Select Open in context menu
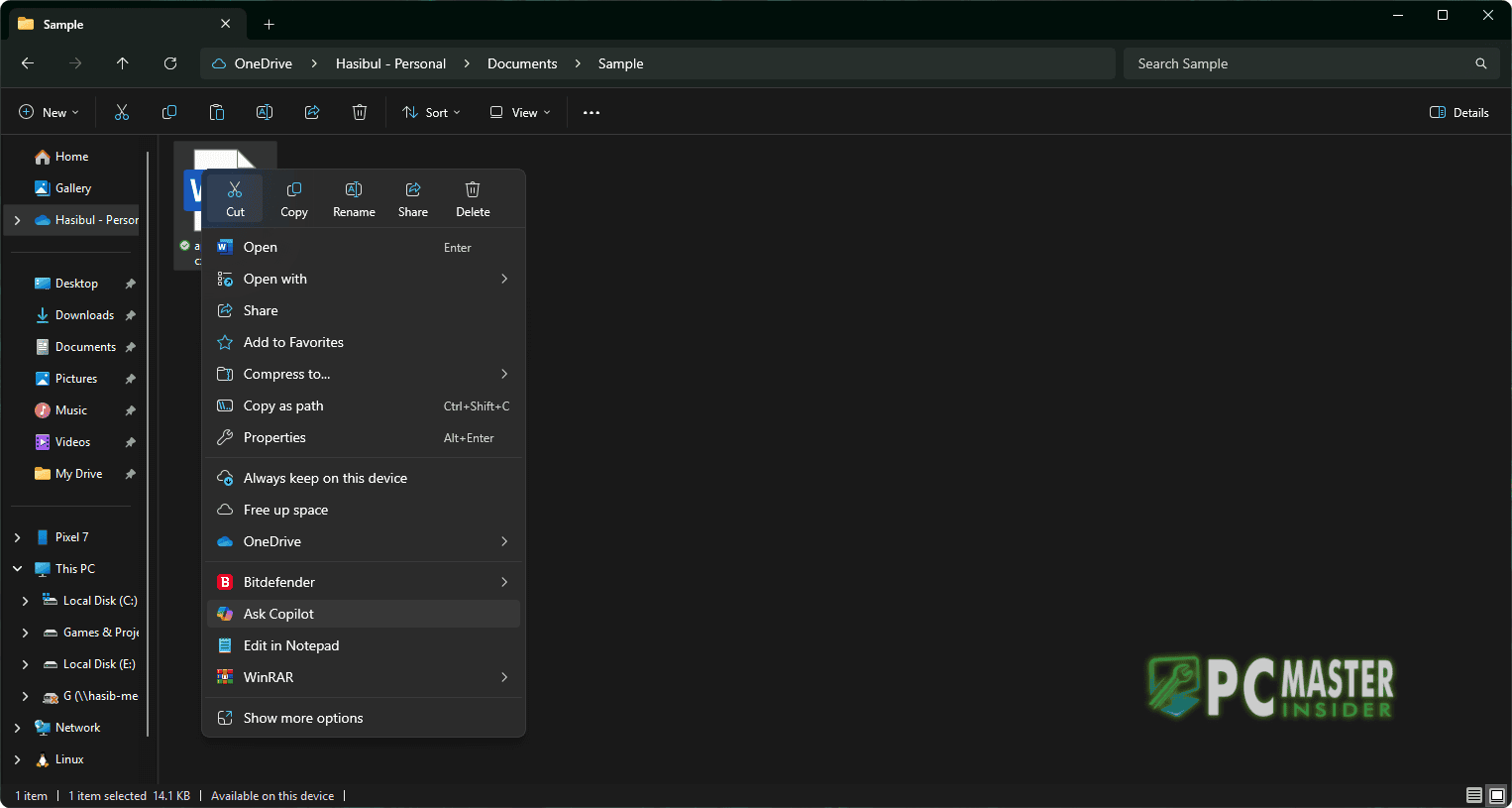The image size is (1512, 808). (x=364, y=247)
